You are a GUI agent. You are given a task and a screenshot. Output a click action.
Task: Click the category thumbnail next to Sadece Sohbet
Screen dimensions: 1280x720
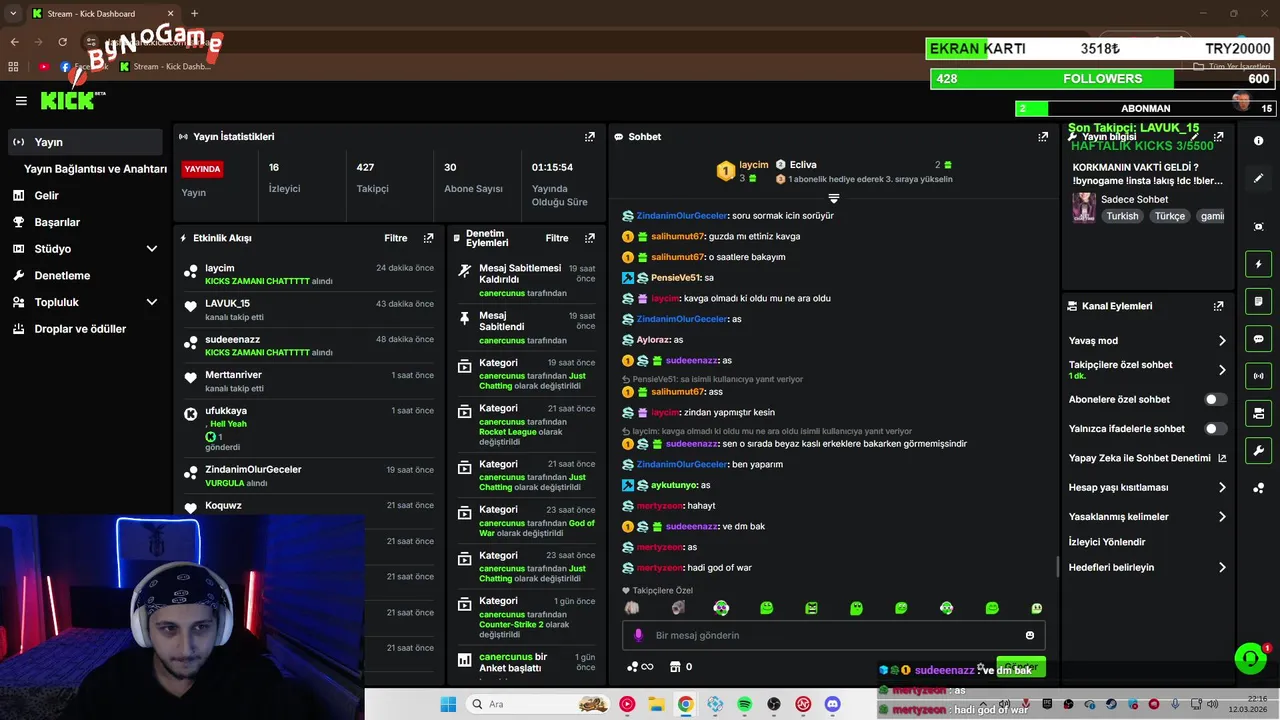pyautogui.click(x=1083, y=207)
